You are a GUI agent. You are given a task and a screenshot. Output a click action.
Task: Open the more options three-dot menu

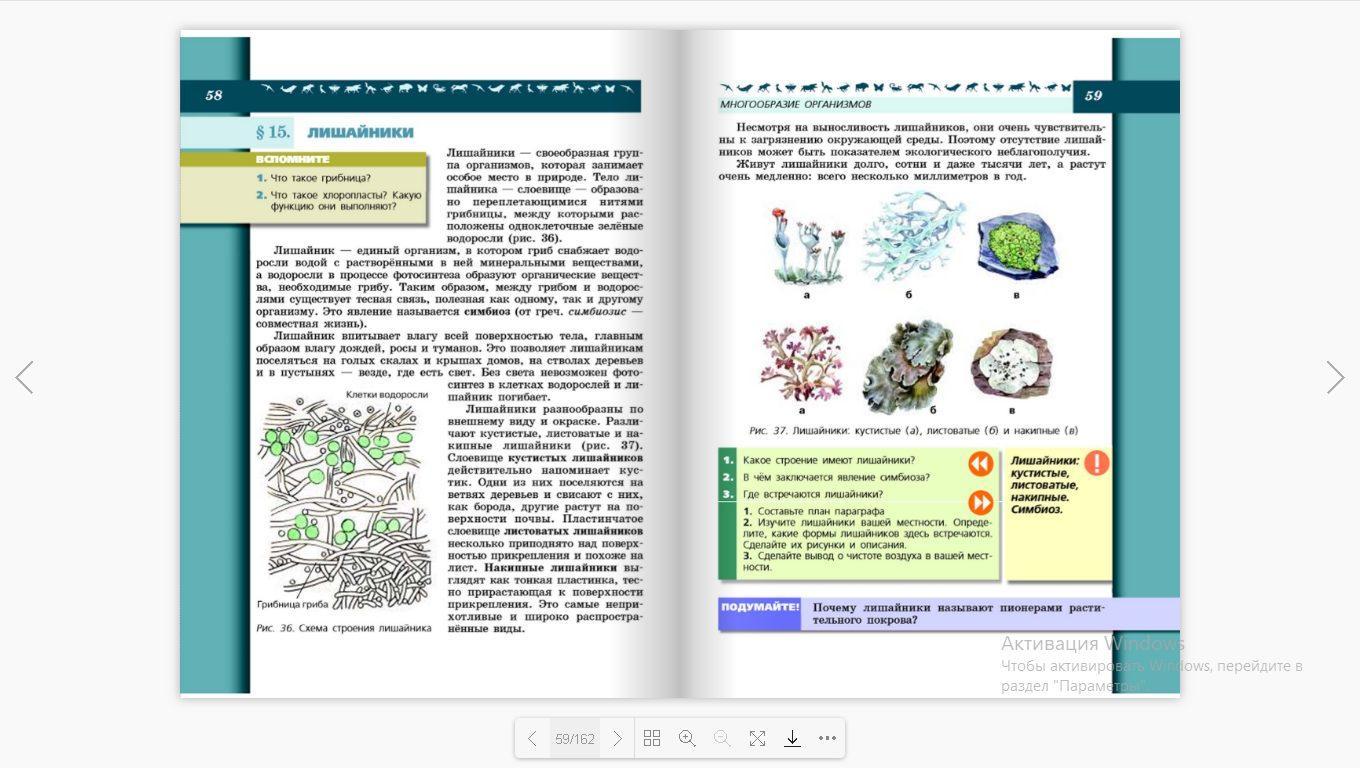click(x=827, y=739)
